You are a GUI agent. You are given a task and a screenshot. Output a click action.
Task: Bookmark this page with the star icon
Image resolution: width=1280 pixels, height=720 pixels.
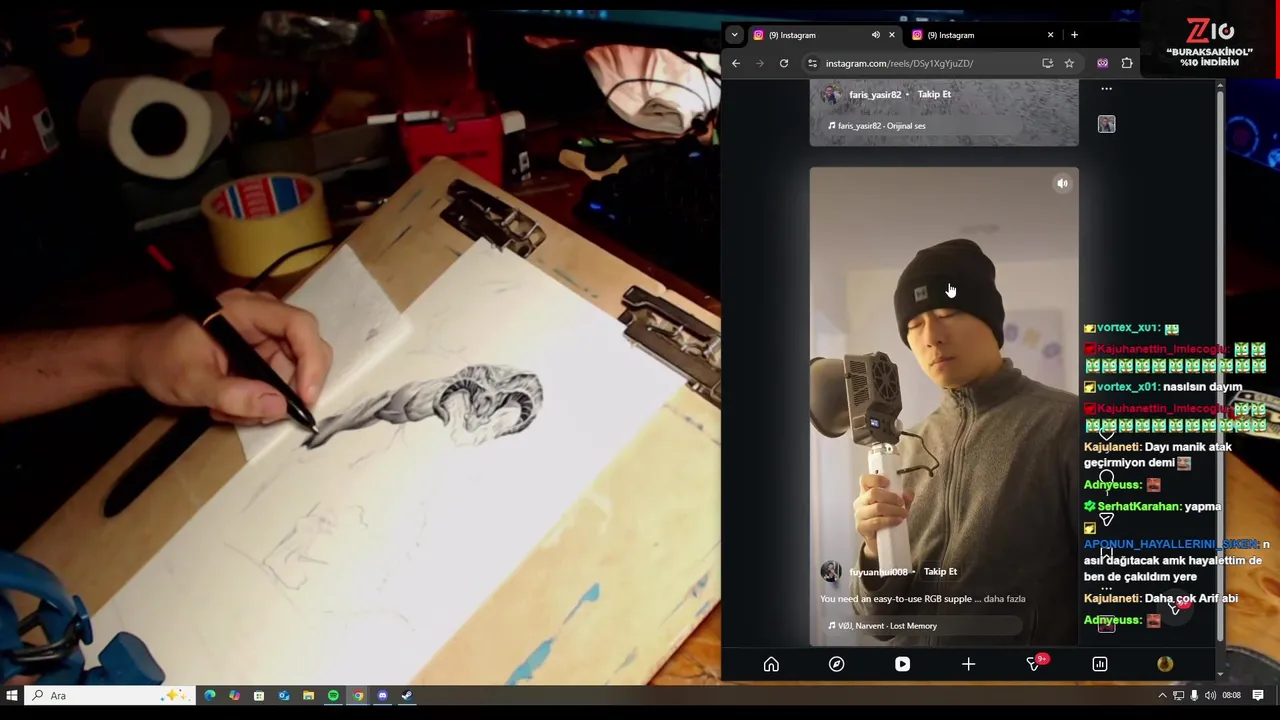(1069, 63)
